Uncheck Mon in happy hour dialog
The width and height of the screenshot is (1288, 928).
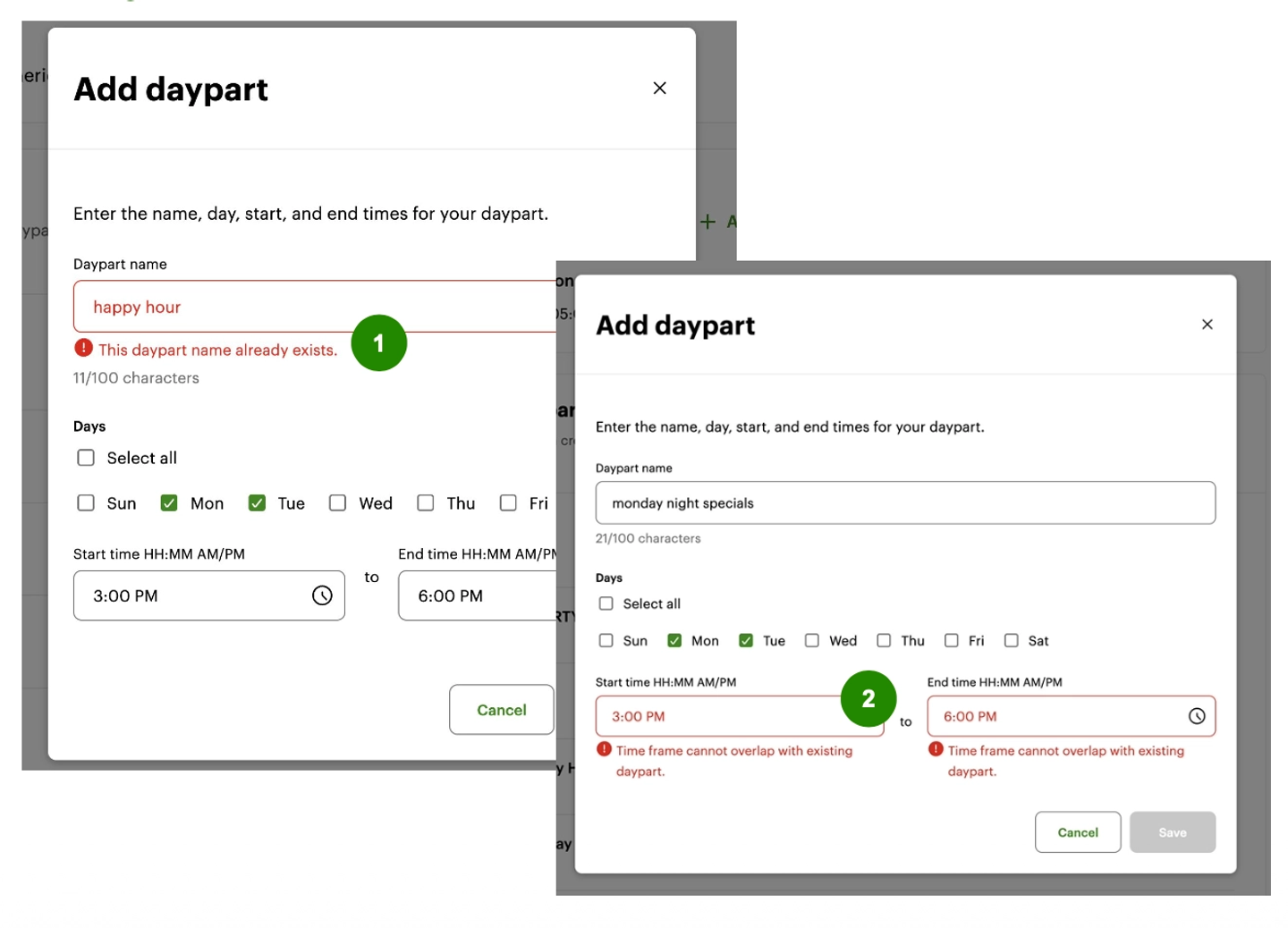click(169, 503)
